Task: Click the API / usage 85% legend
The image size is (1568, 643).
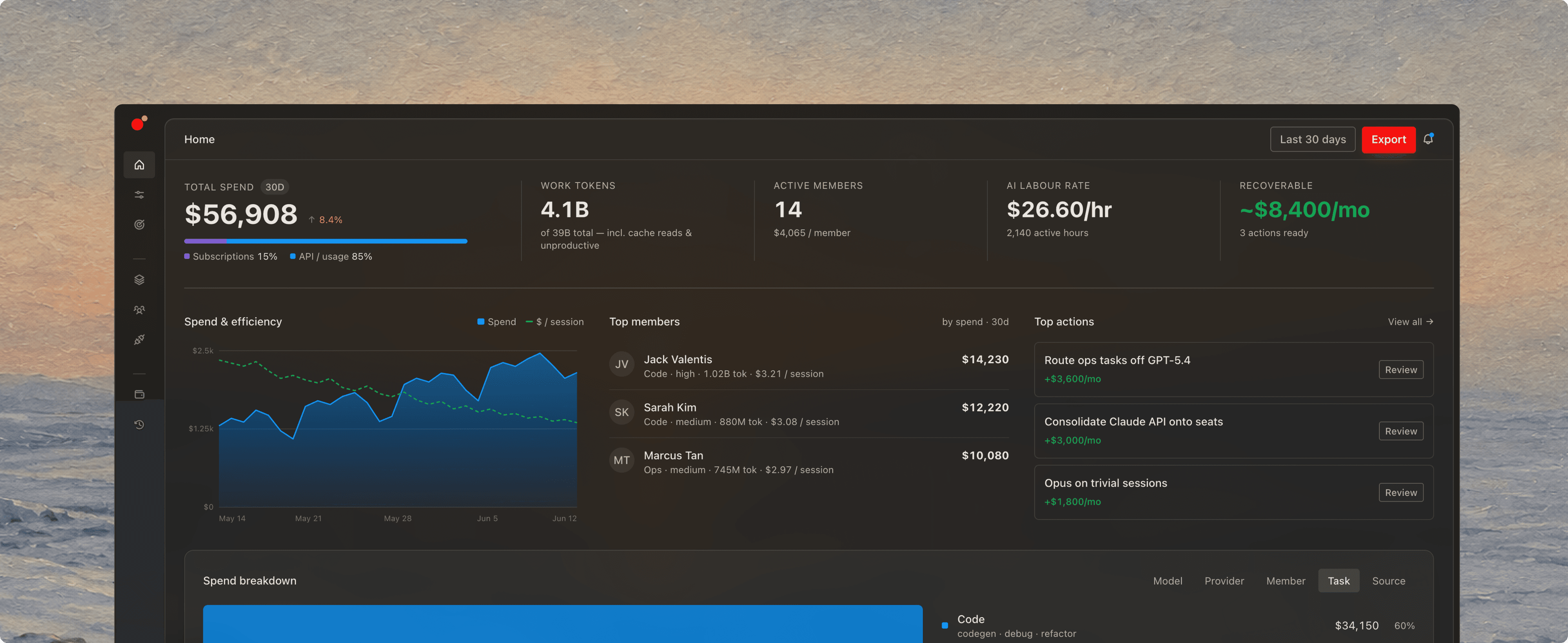Action: point(331,257)
